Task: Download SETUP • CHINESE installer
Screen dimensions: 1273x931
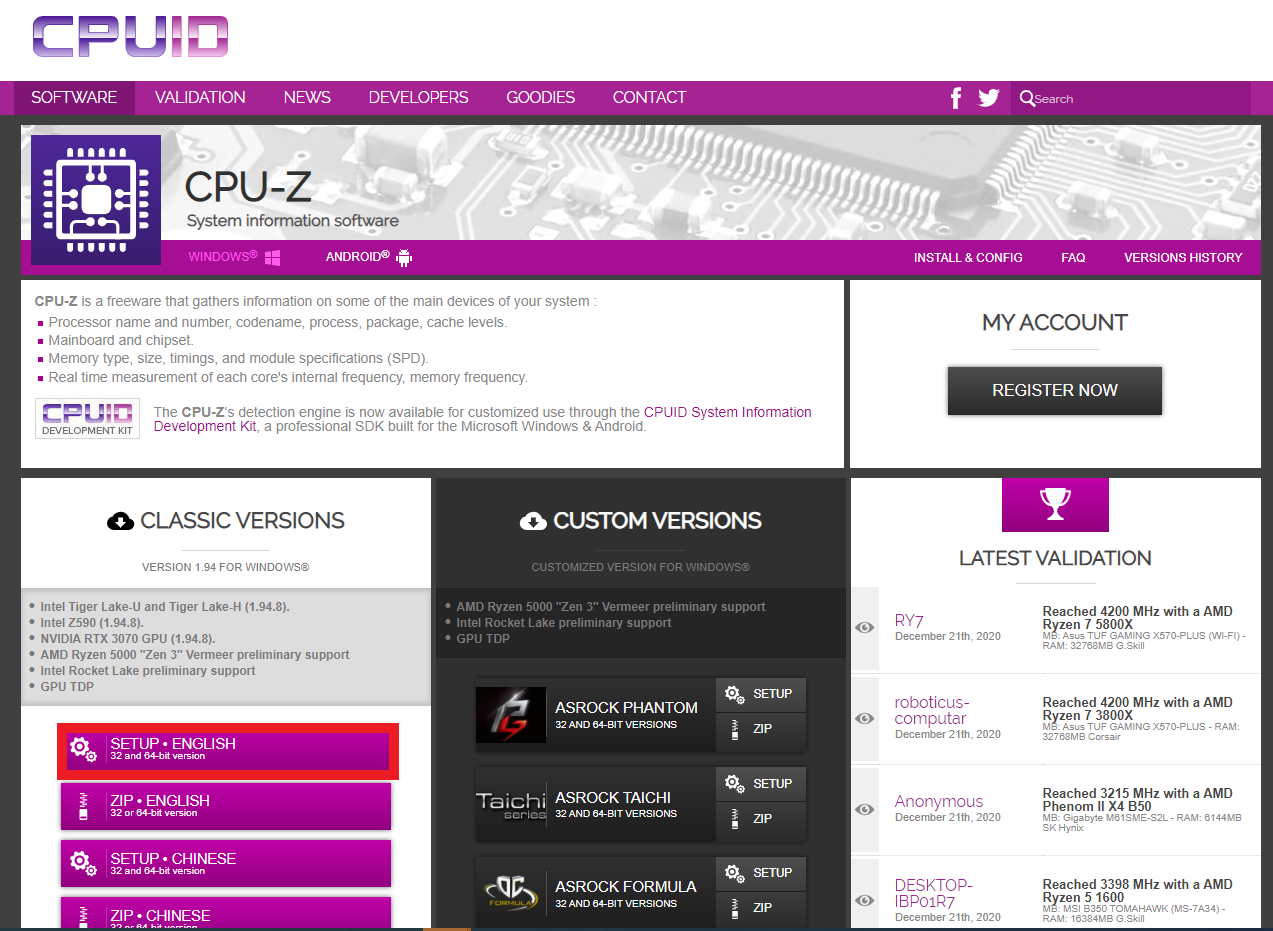Action: [x=226, y=863]
